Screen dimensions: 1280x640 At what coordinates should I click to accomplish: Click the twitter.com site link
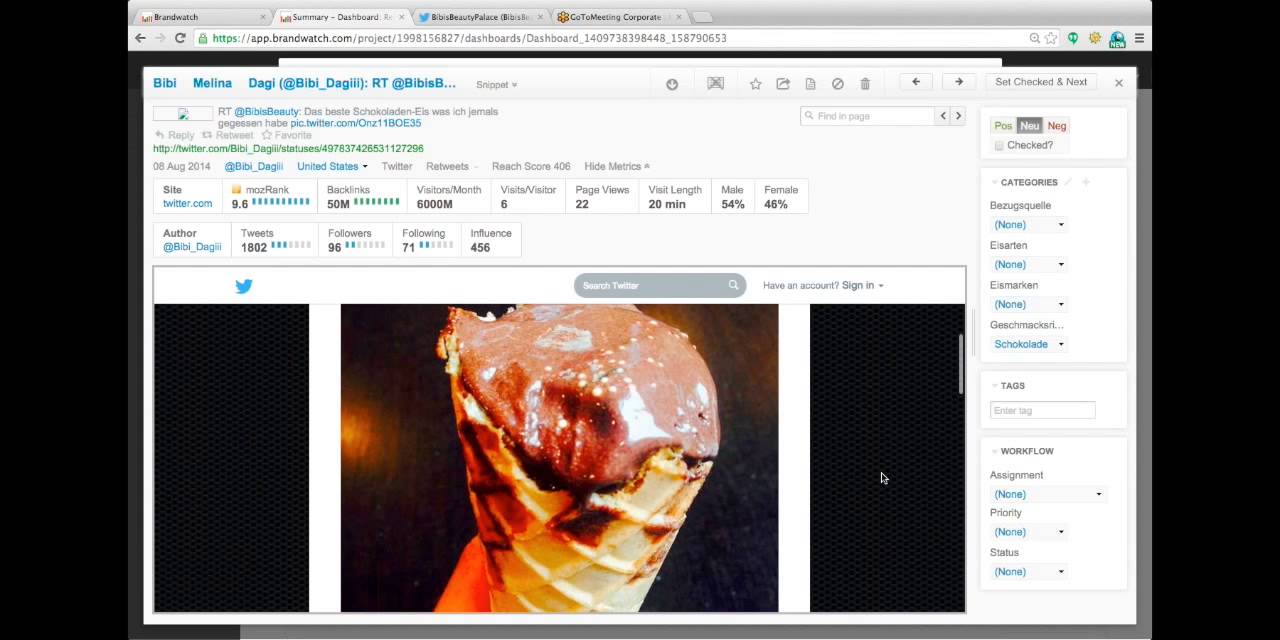coord(188,203)
